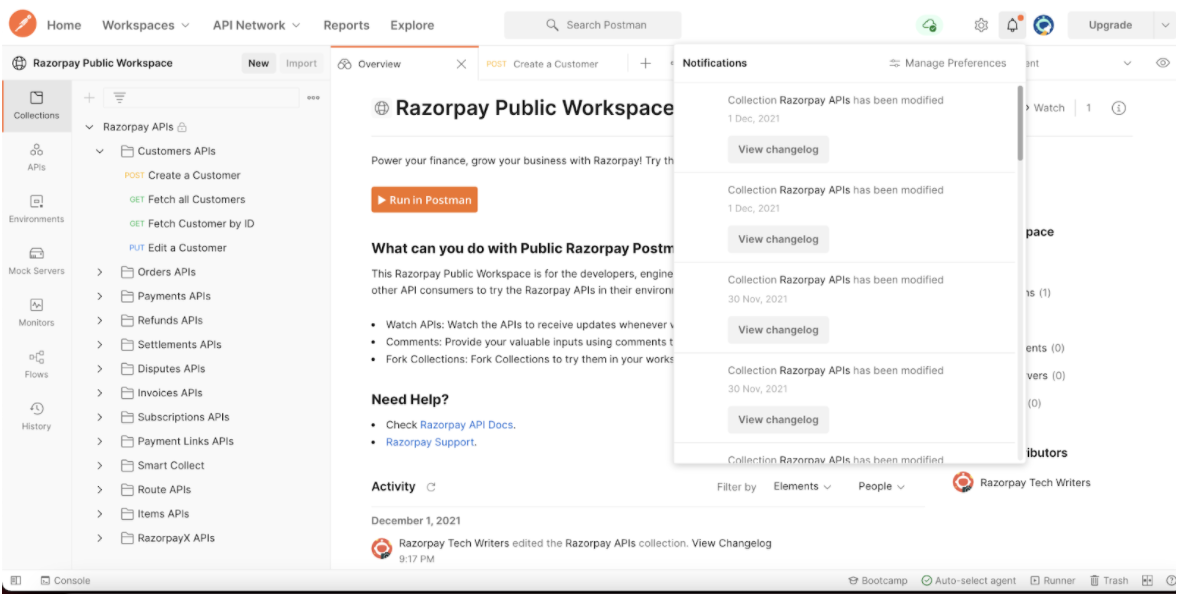Click the Run in Postman button

pyautogui.click(x=424, y=200)
